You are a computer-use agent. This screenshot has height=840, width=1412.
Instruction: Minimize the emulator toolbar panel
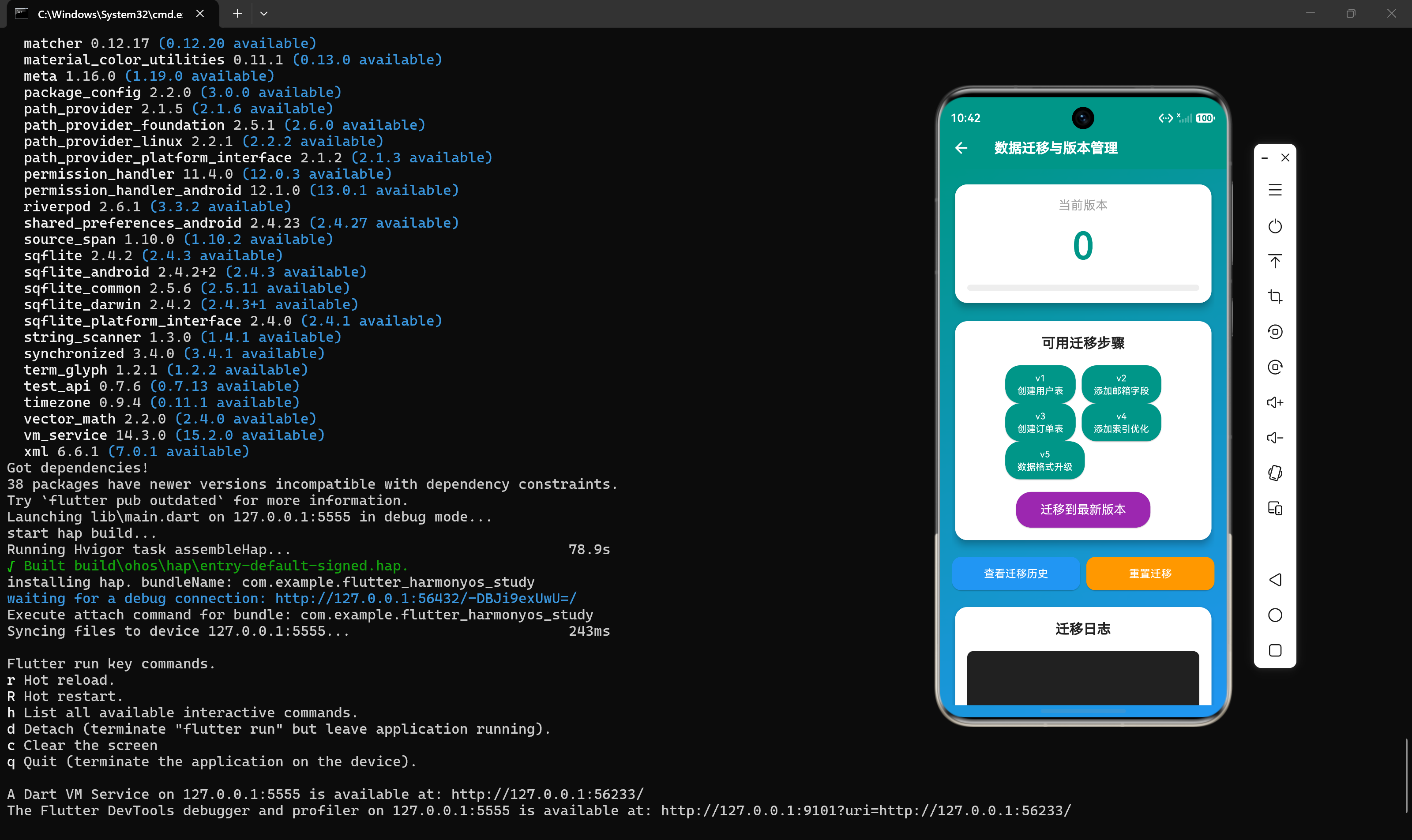coord(1264,158)
